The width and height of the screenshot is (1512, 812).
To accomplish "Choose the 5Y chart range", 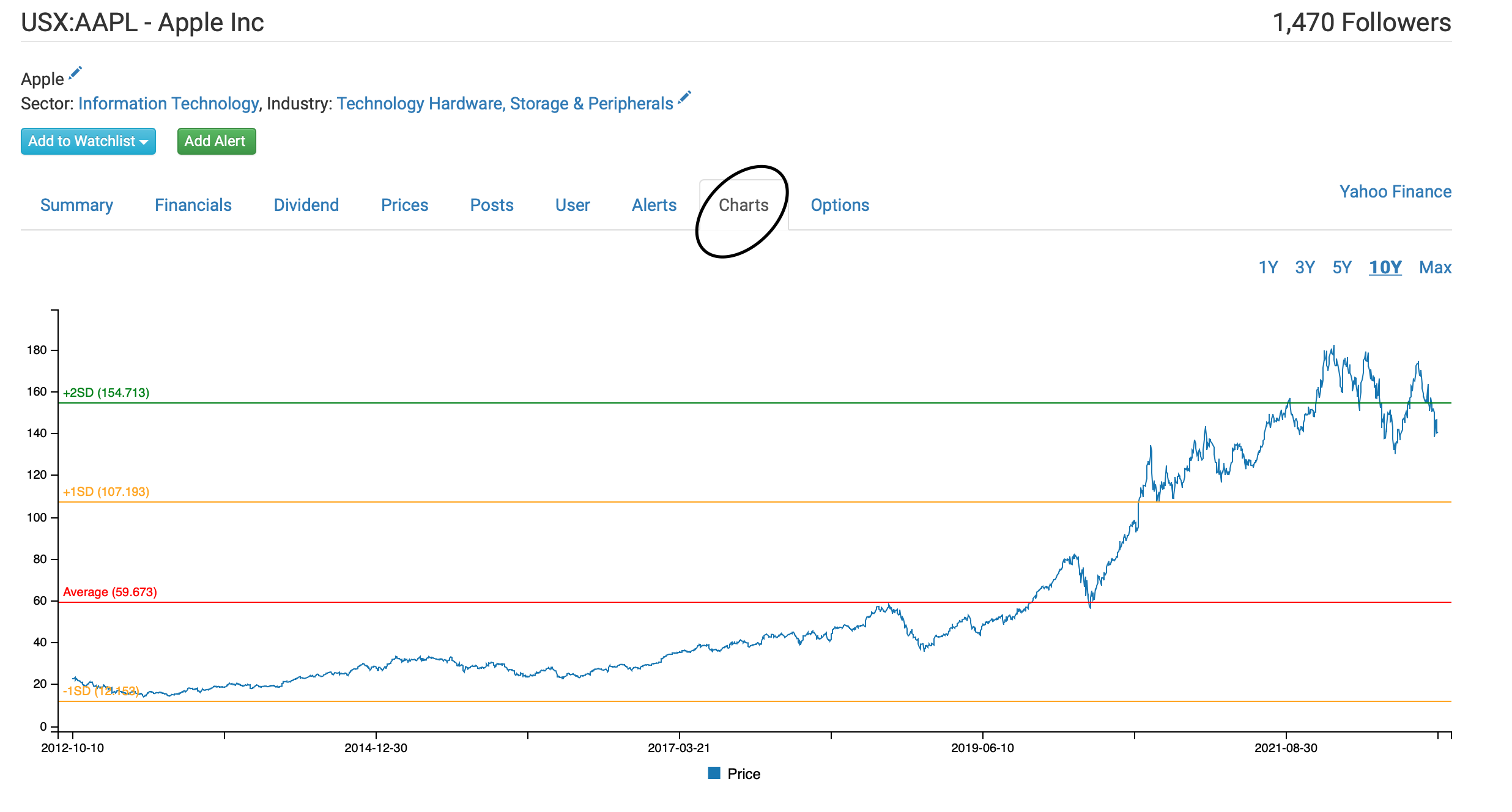I will [x=1341, y=267].
